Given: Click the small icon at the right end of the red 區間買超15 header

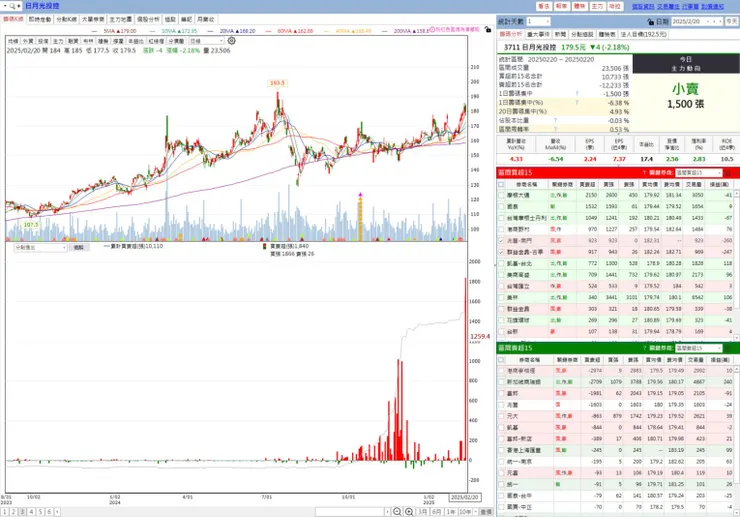Looking at the screenshot, I should (x=728, y=173).
